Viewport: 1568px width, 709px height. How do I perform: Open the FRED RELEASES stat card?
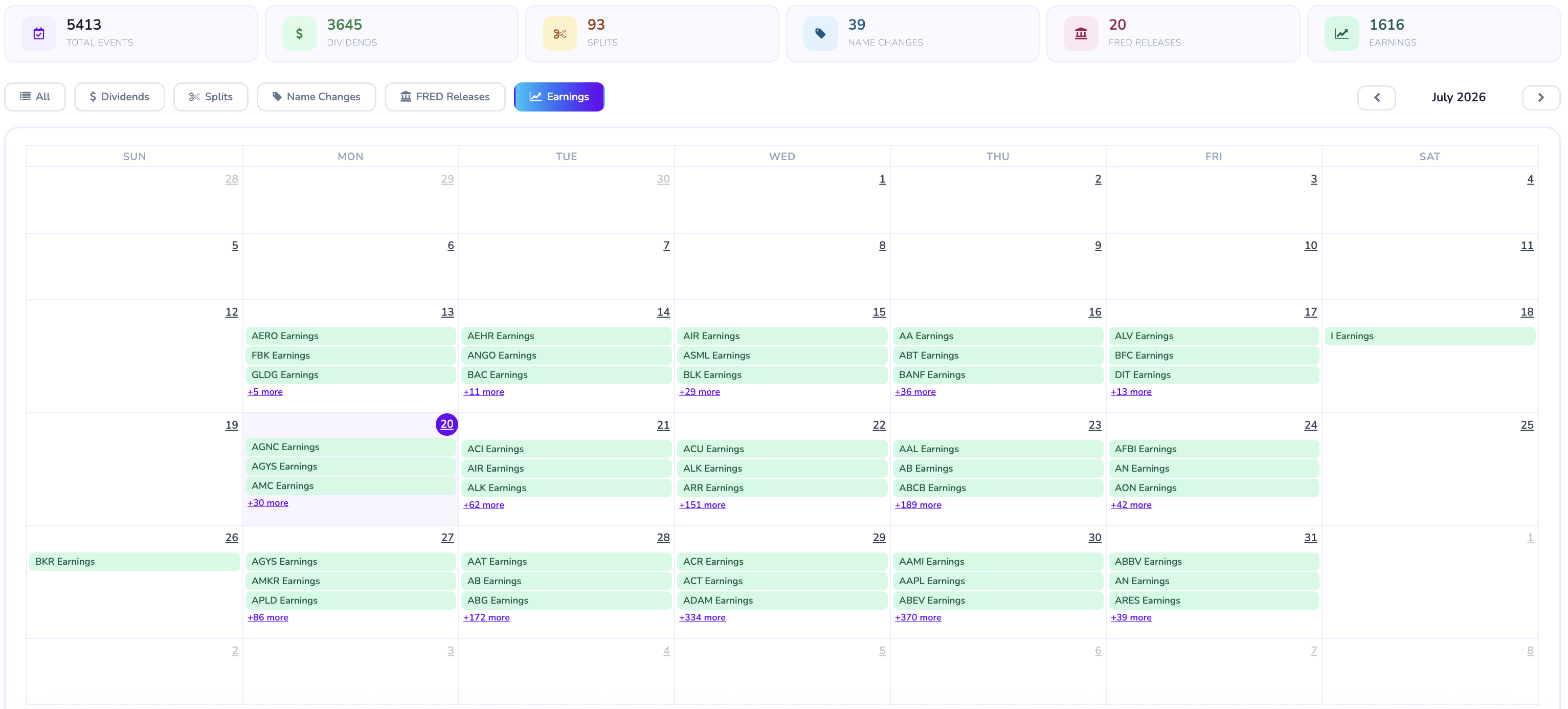pos(1173,33)
